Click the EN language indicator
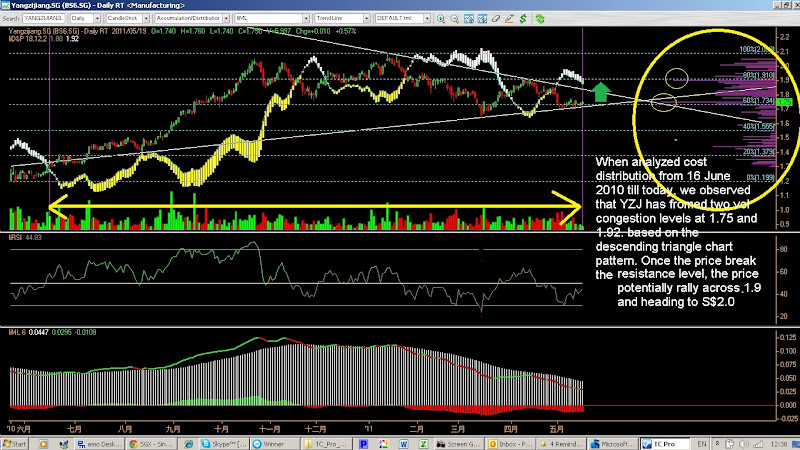The image size is (800, 450). 702,444
